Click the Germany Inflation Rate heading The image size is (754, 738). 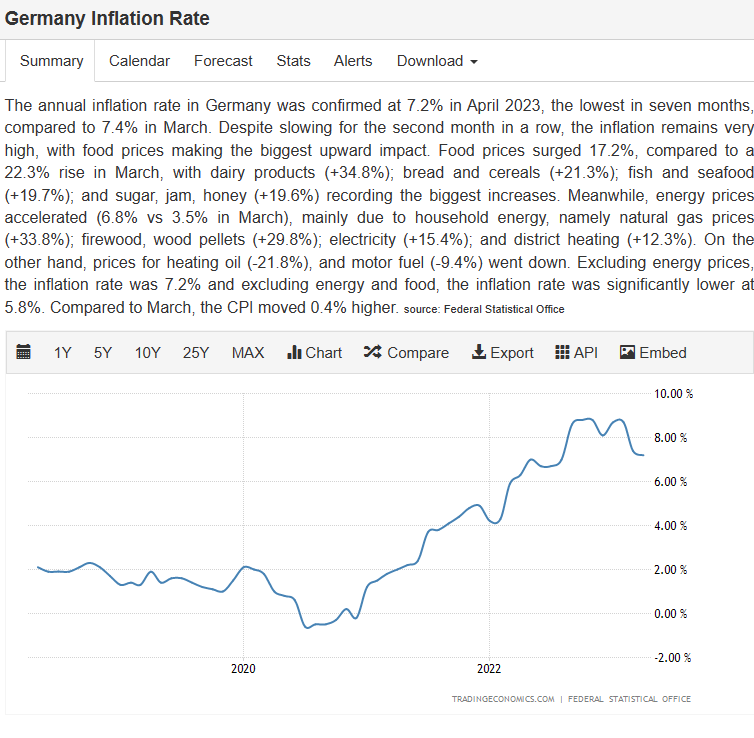[x=107, y=19]
